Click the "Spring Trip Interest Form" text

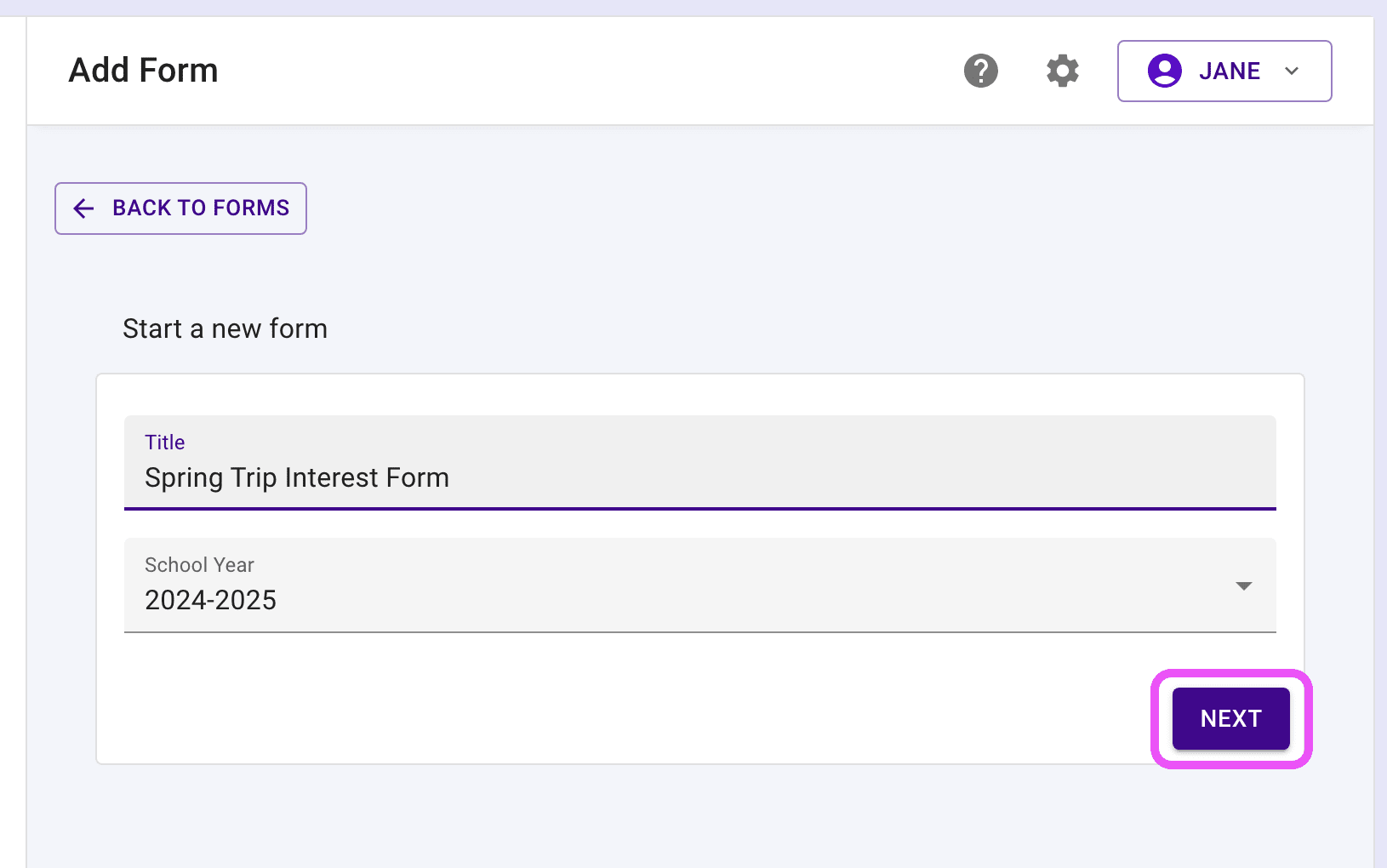(x=296, y=478)
